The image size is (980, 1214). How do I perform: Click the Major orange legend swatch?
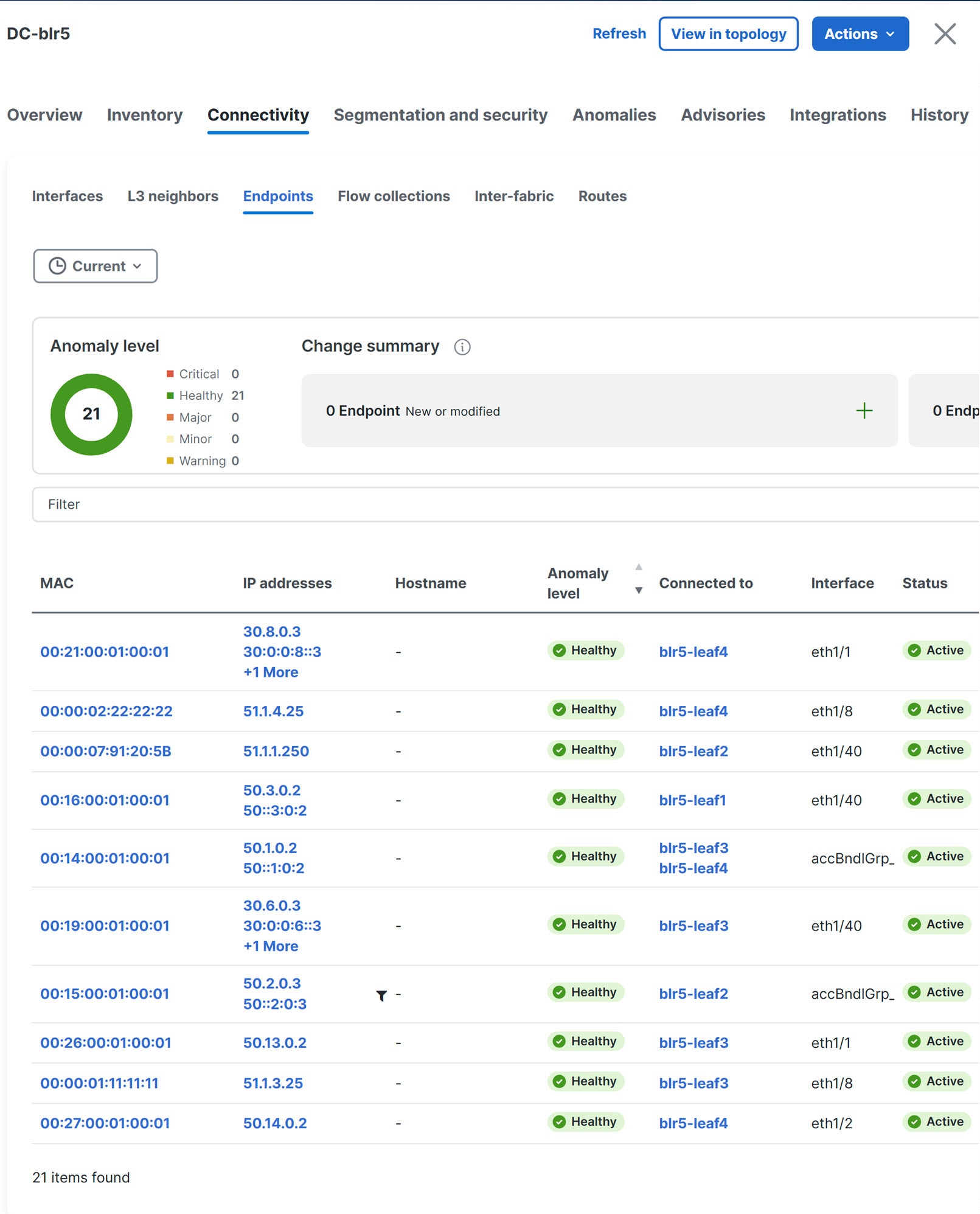(x=170, y=417)
